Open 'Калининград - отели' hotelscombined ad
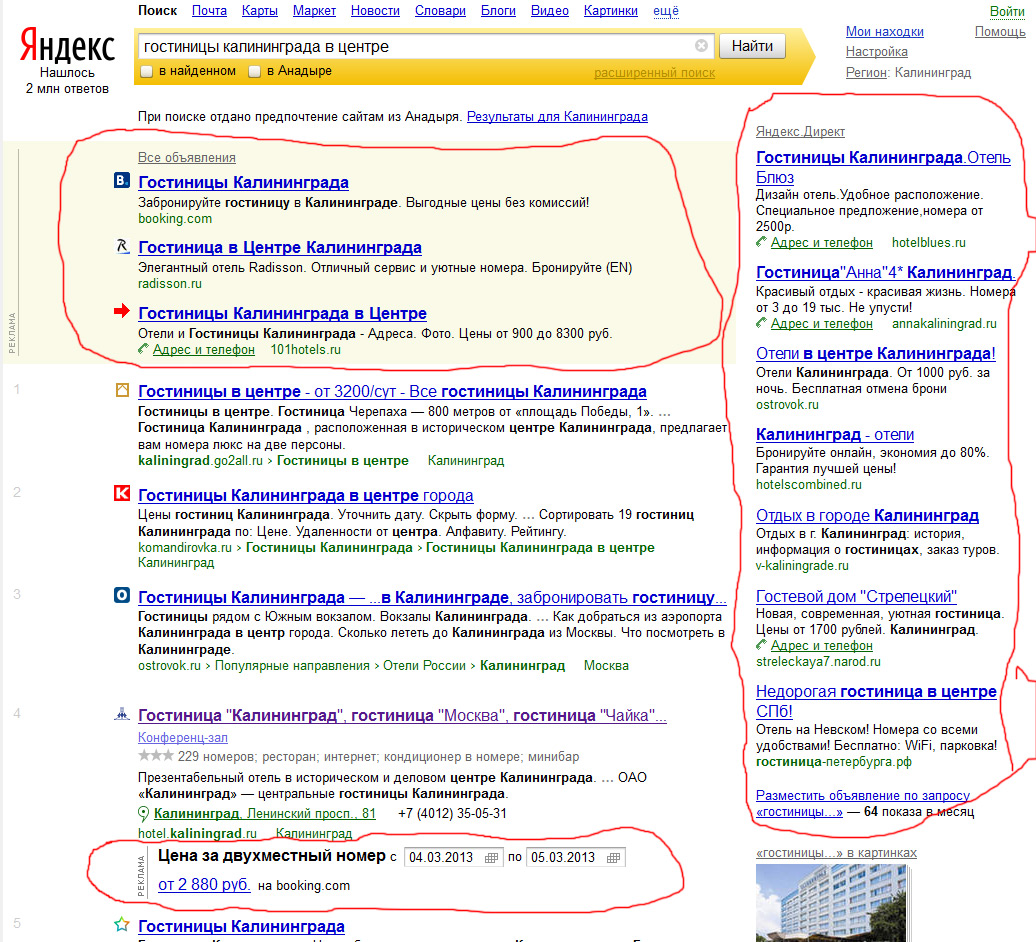1036x942 pixels. 834,434
